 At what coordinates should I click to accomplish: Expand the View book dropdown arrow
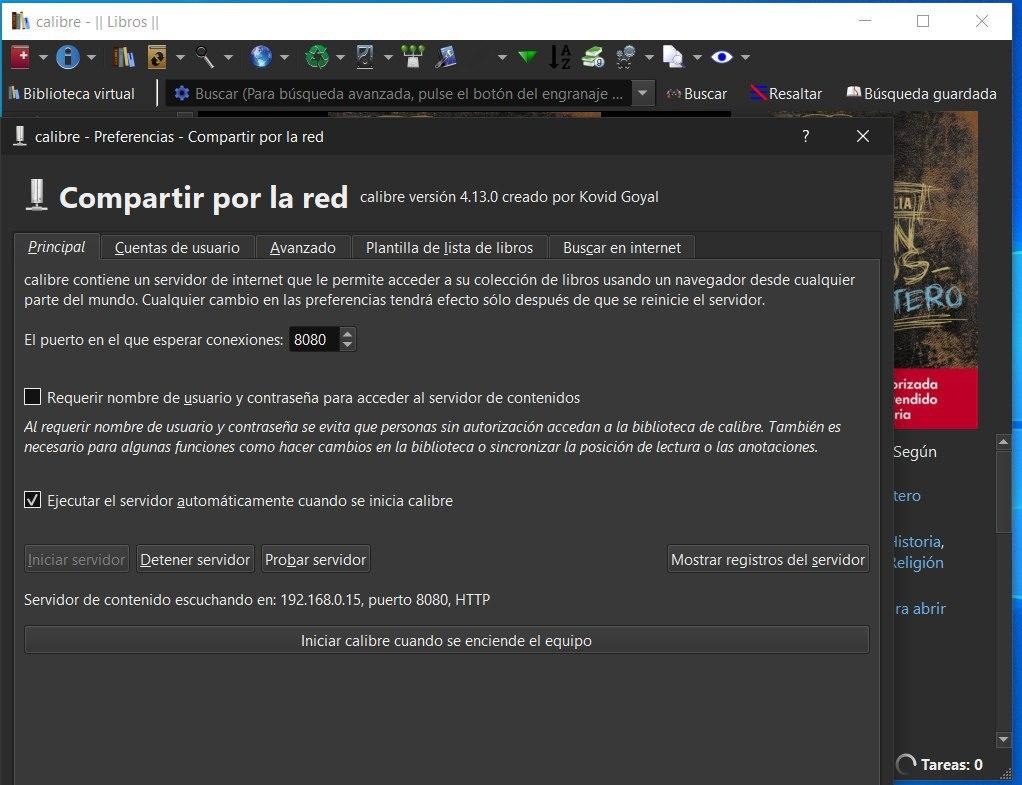tap(228, 57)
